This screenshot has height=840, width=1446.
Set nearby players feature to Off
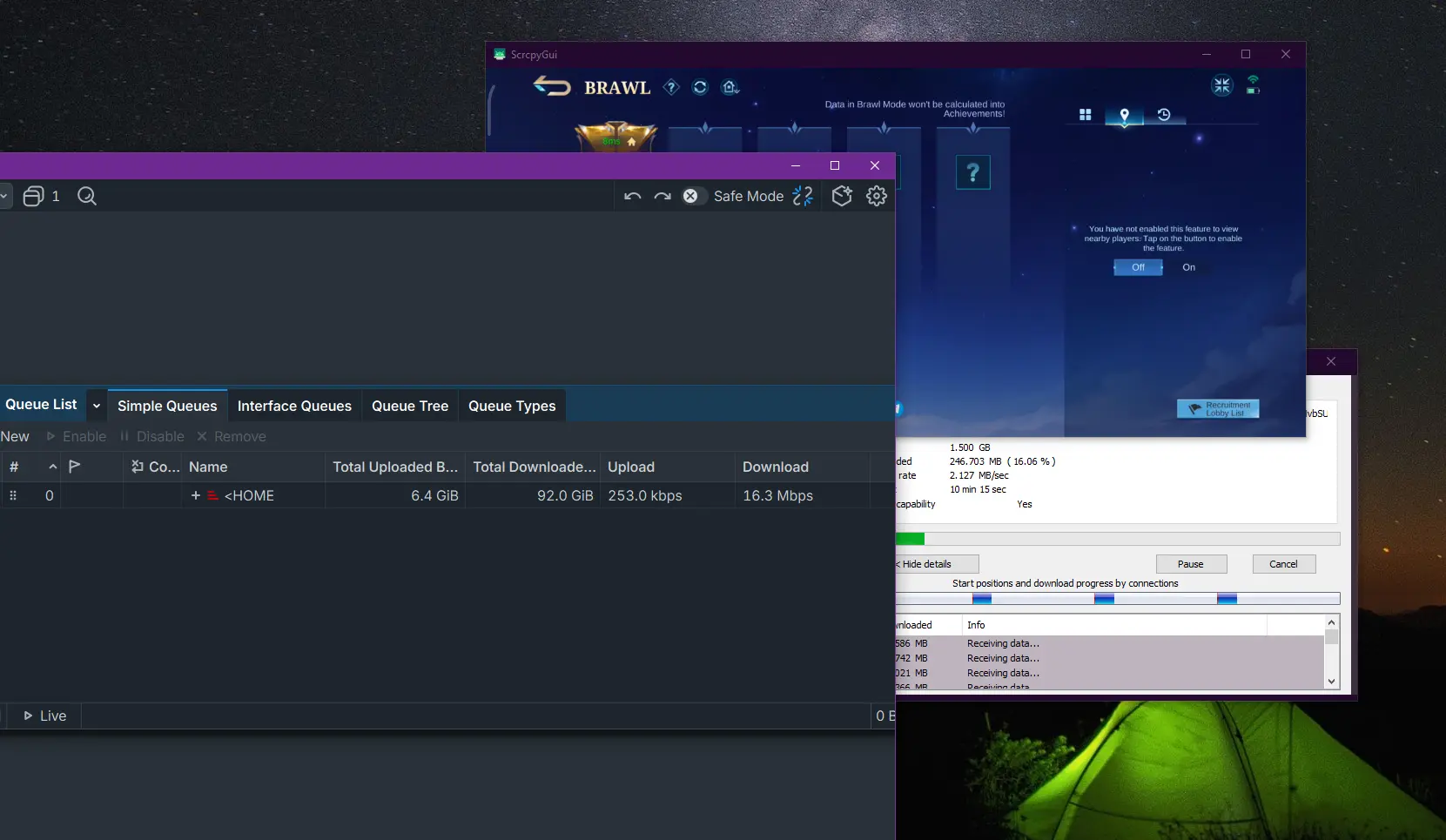click(x=1138, y=267)
